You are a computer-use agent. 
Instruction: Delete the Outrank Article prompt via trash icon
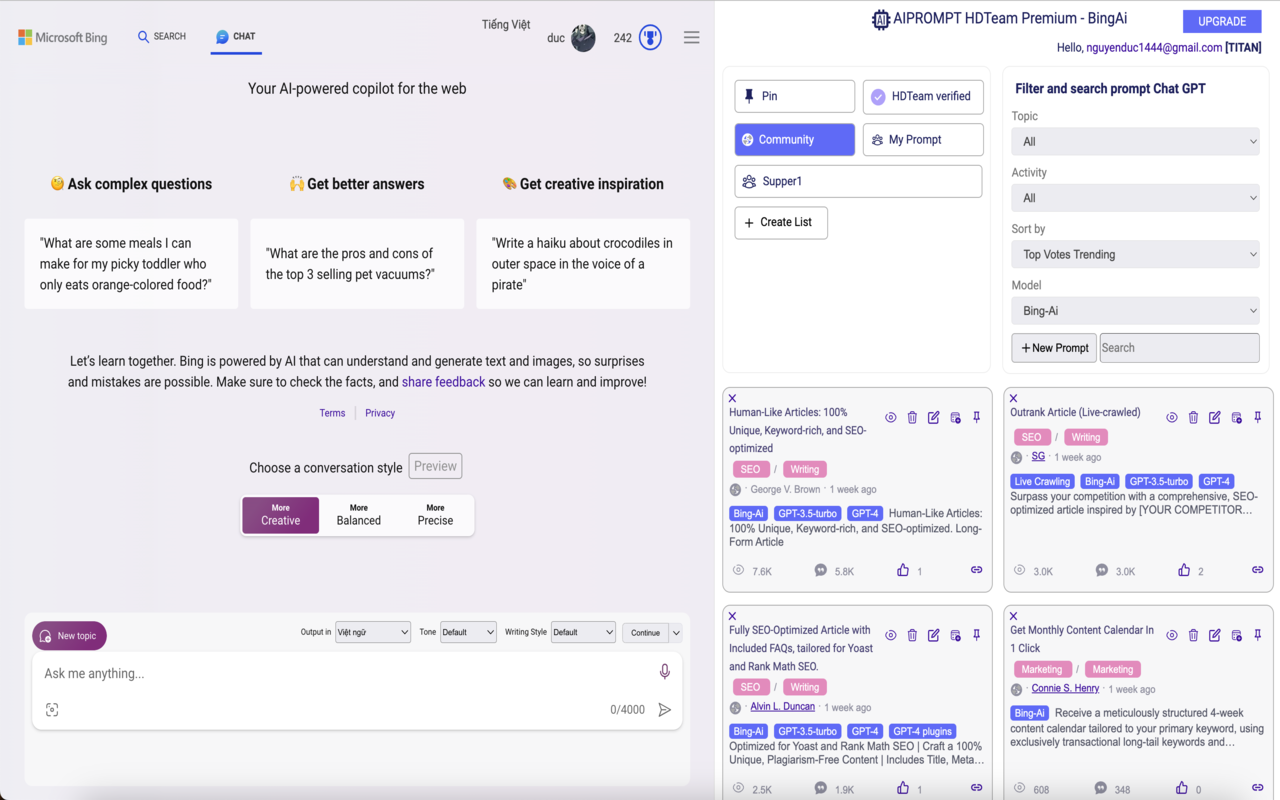coord(1193,417)
